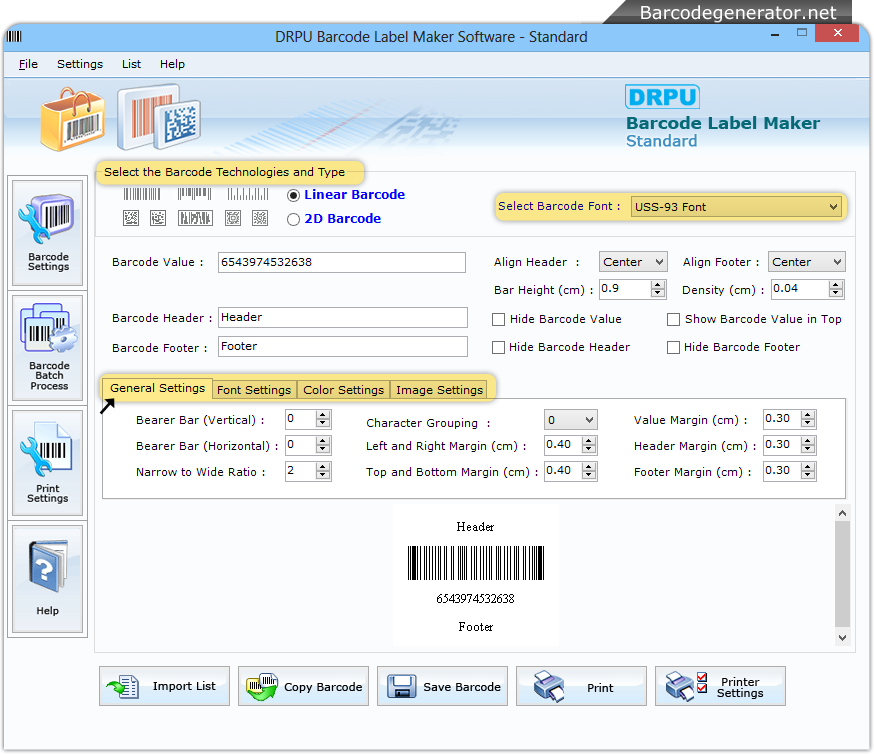Open the Select Barcode Font dropdown
The height and width of the screenshot is (754, 874).
pos(736,207)
